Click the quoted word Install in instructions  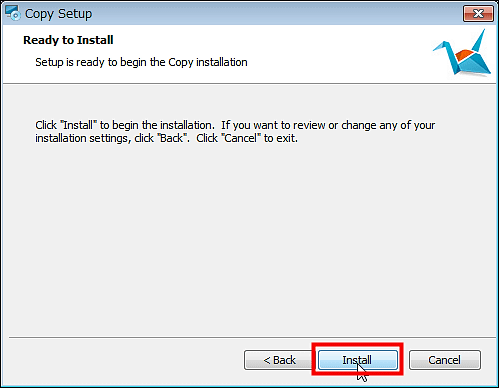coord(78,125)
